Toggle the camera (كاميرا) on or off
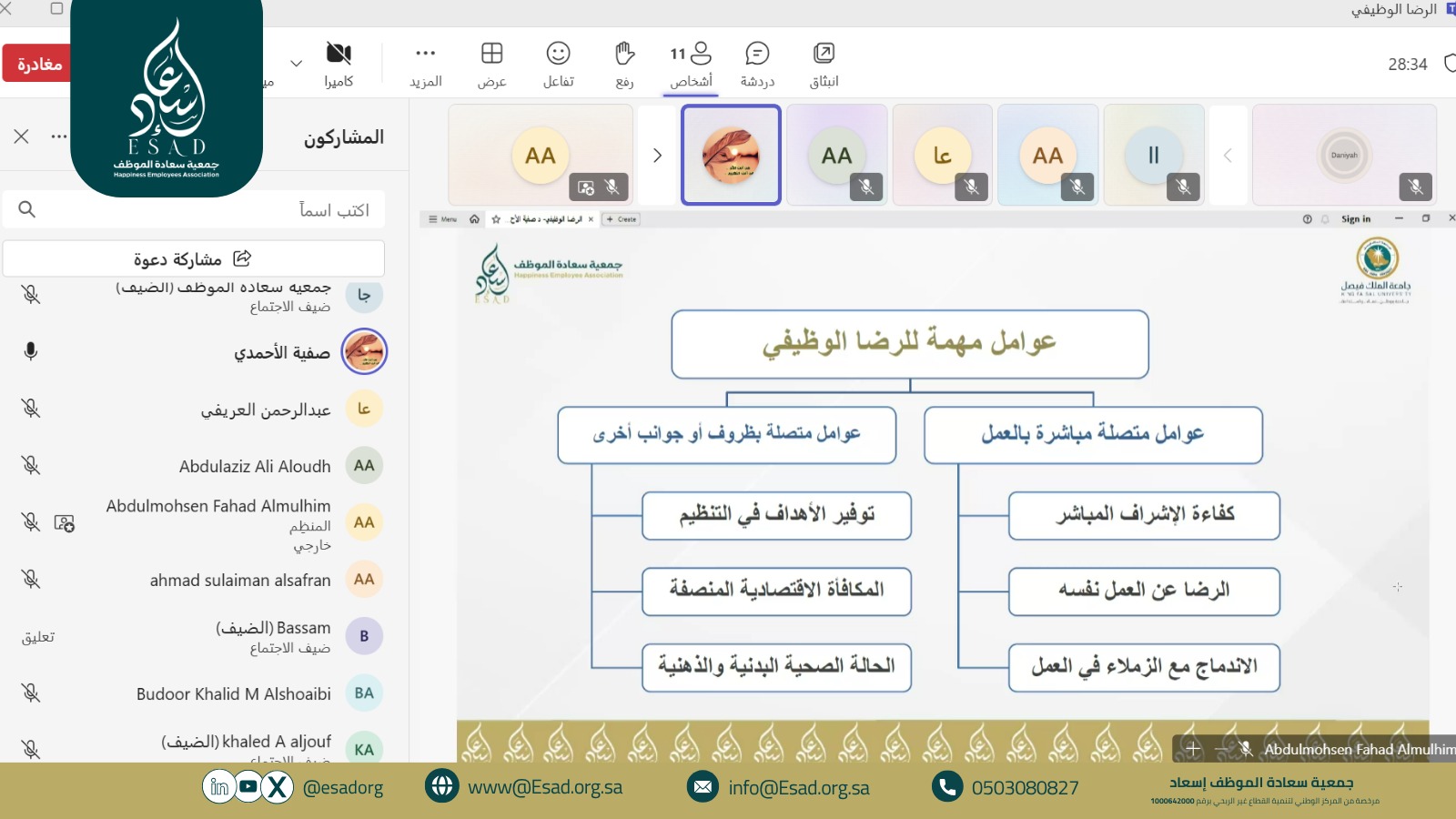The width and height of the screenshot is (1456, 819). 339,64
